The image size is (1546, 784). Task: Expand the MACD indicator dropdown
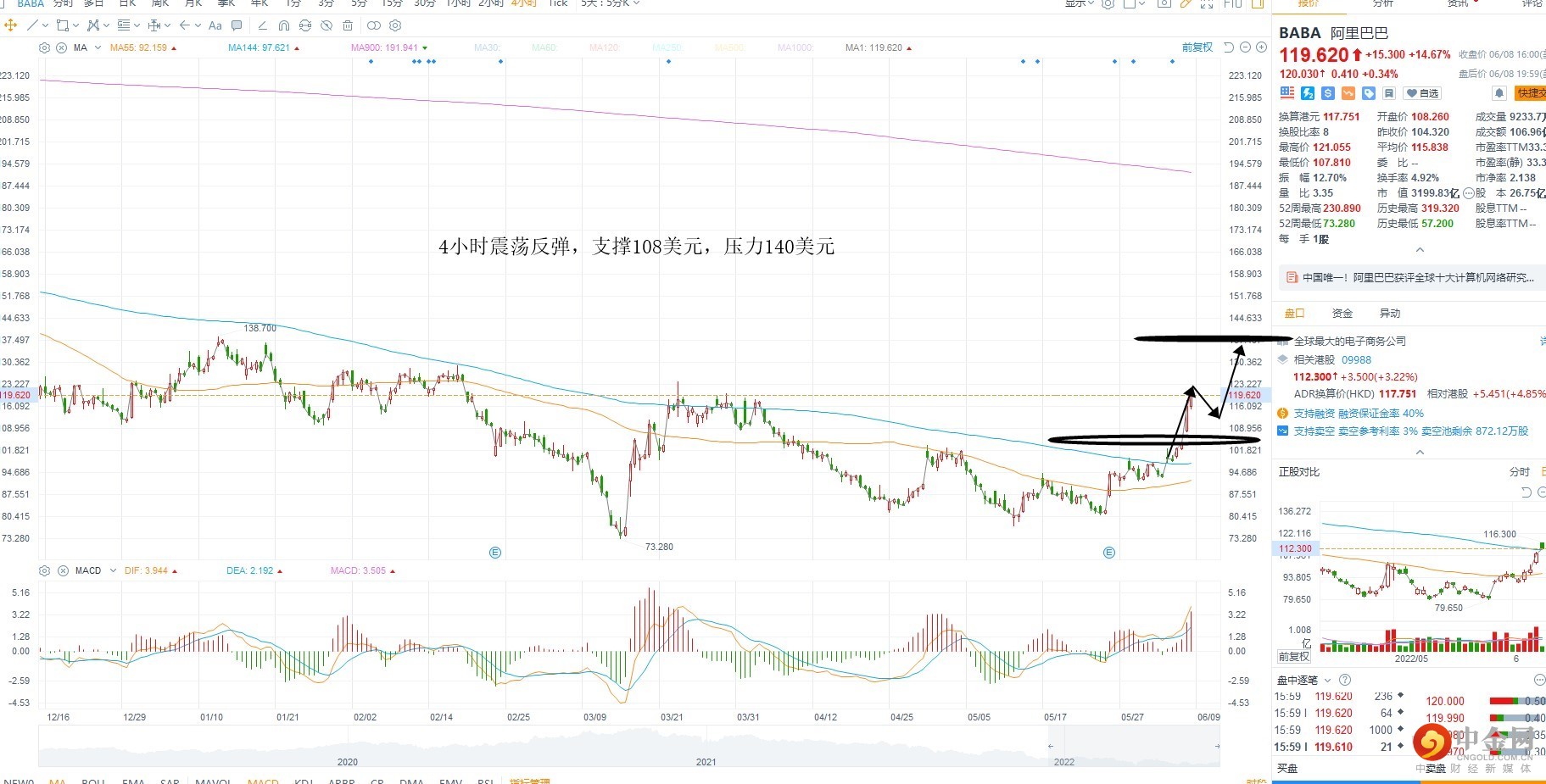pos(111,570)
